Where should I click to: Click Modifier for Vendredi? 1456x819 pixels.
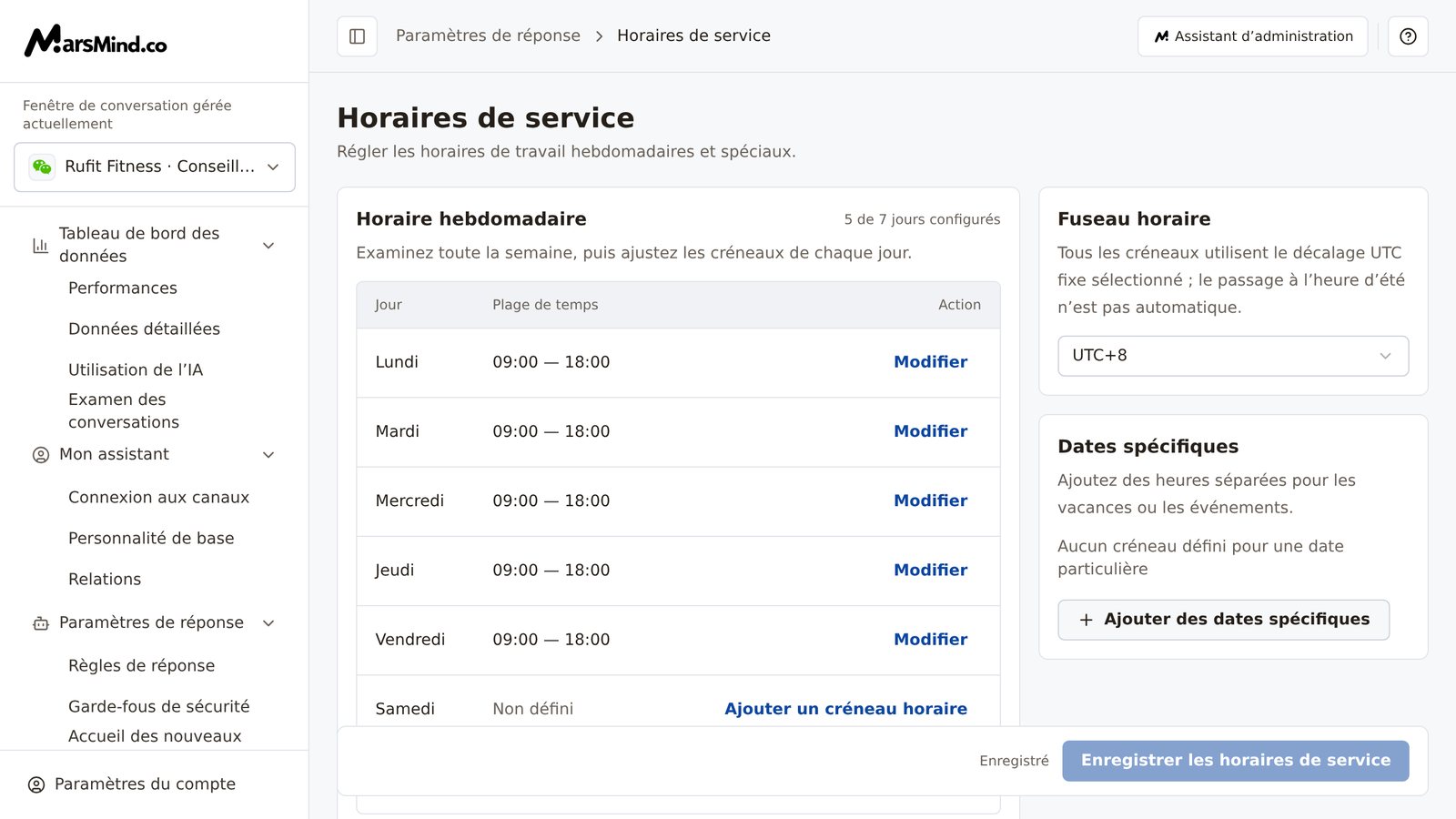tap(930, 640)
